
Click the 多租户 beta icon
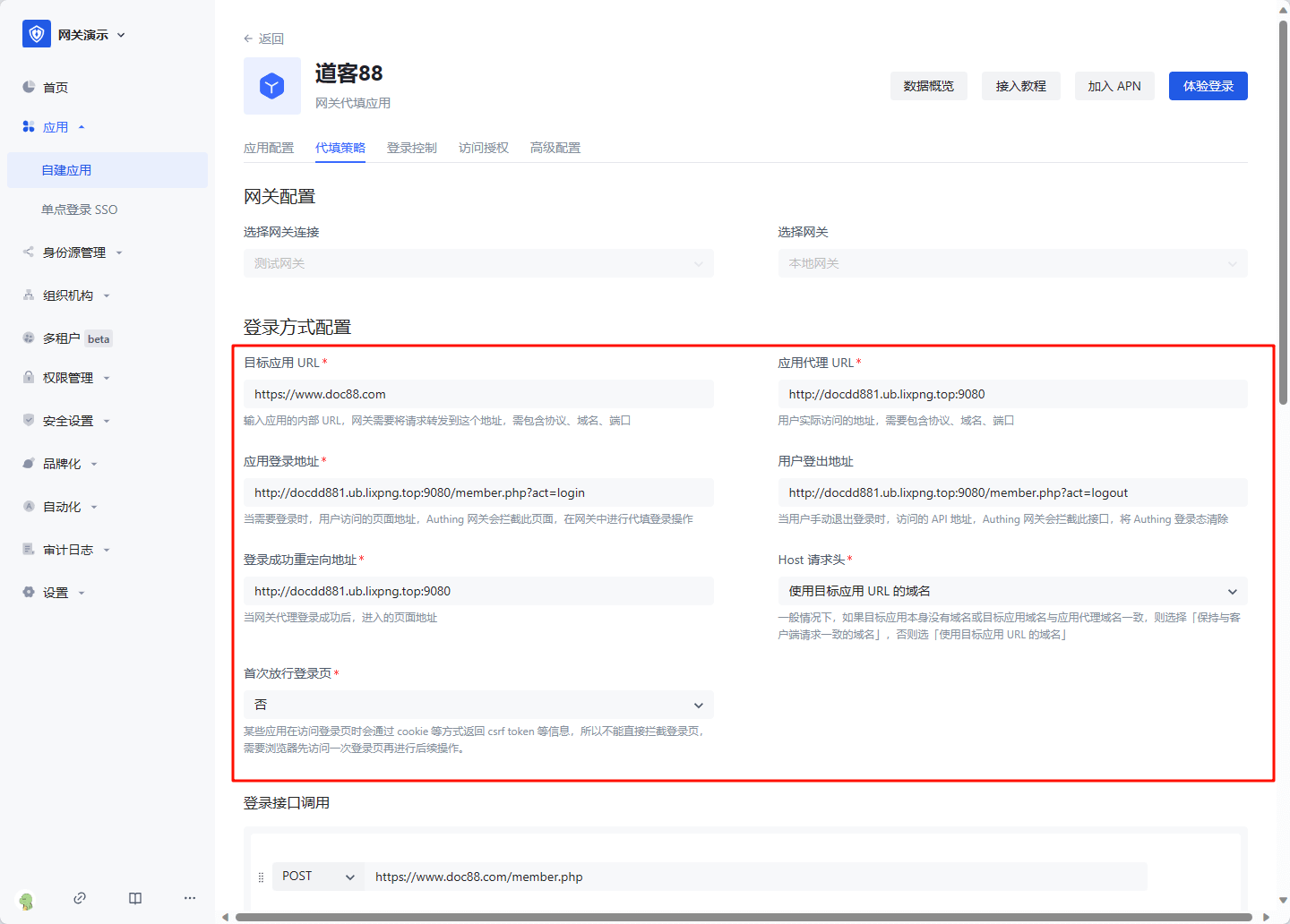coord(28,338)
